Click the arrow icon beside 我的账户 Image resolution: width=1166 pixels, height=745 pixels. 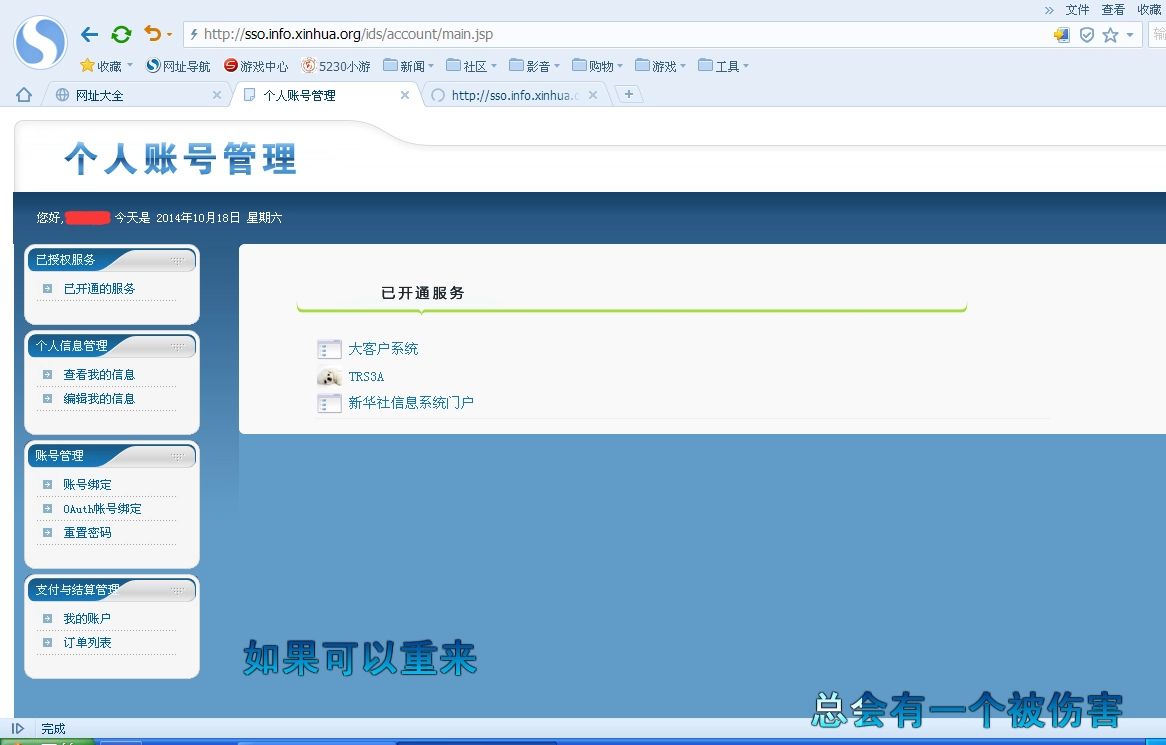pos(48,619)
